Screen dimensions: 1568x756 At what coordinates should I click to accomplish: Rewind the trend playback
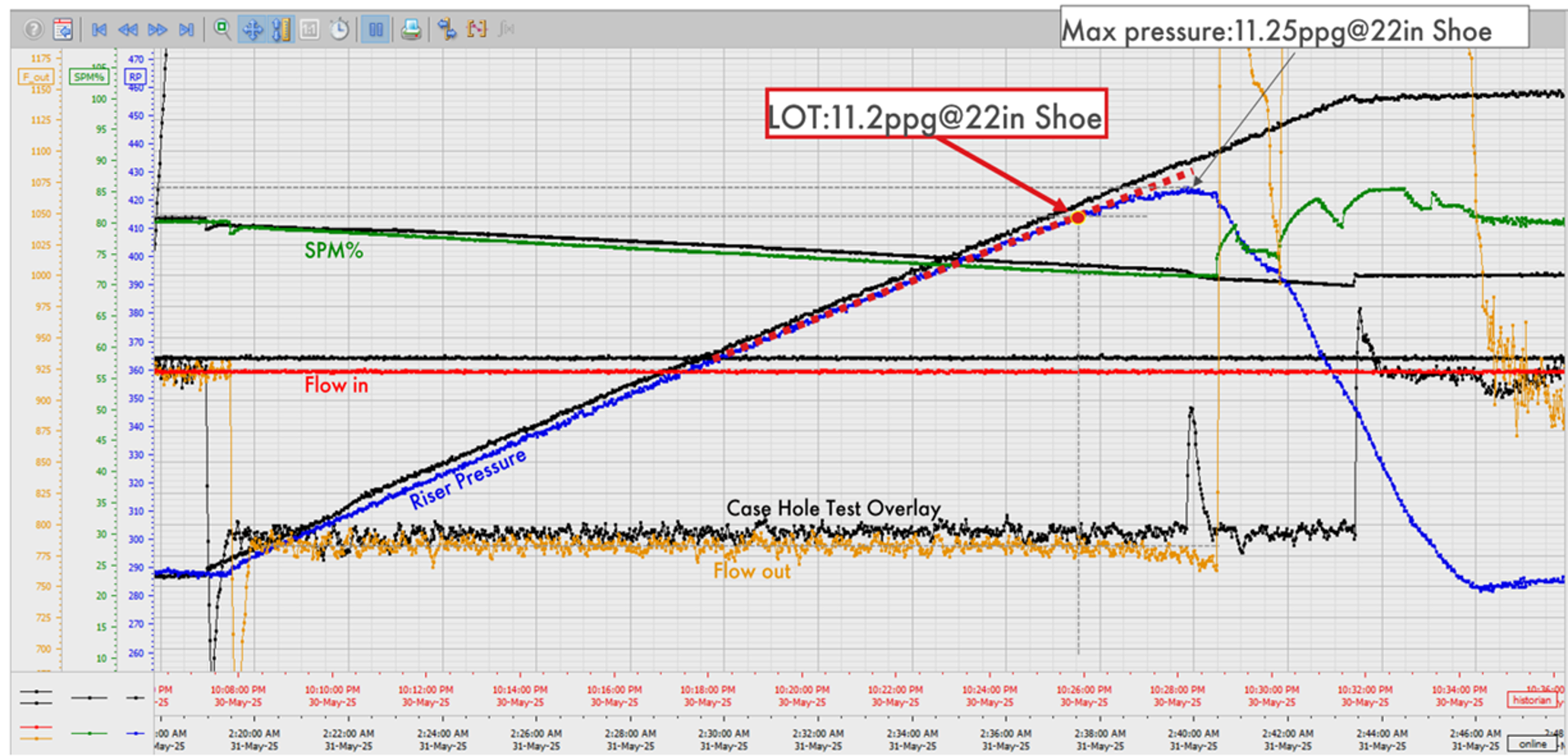pos(129,30)
